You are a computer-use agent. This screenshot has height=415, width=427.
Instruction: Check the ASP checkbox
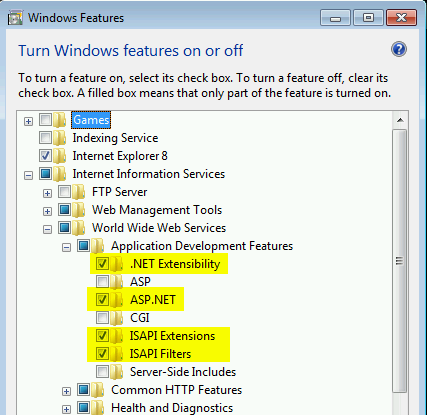[102, 281]
